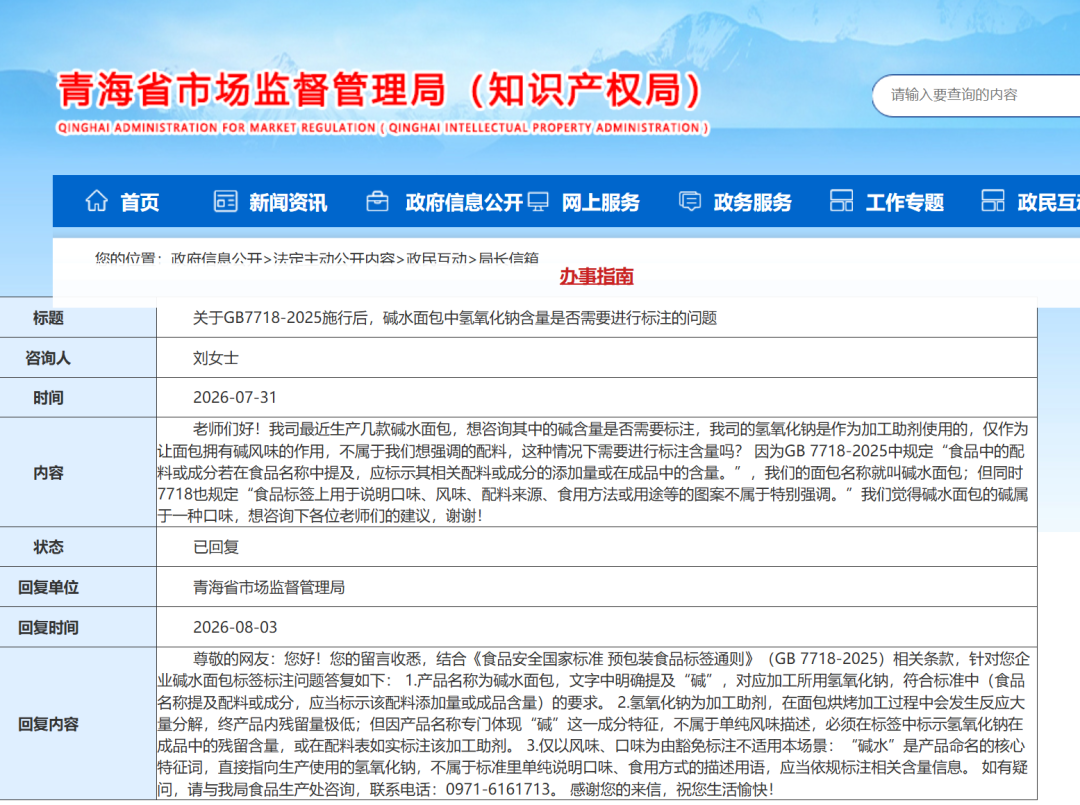Click the news icon beside 新闻资讯
Screen dimensions: 1080x805
click(225, 201)
